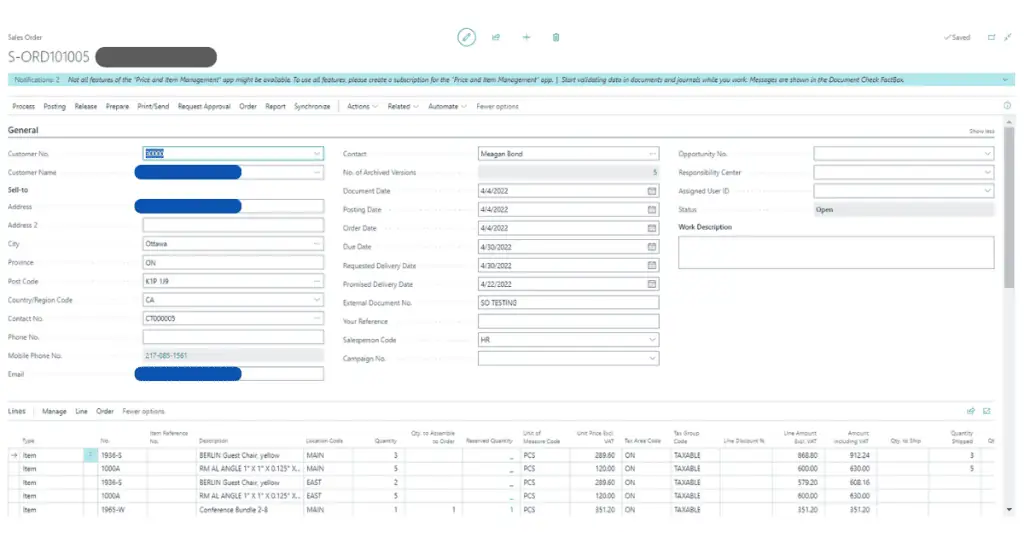The image size is (1024, 538).
Task: Open Campaign No. dropdown
Action: tap(652, 358)
